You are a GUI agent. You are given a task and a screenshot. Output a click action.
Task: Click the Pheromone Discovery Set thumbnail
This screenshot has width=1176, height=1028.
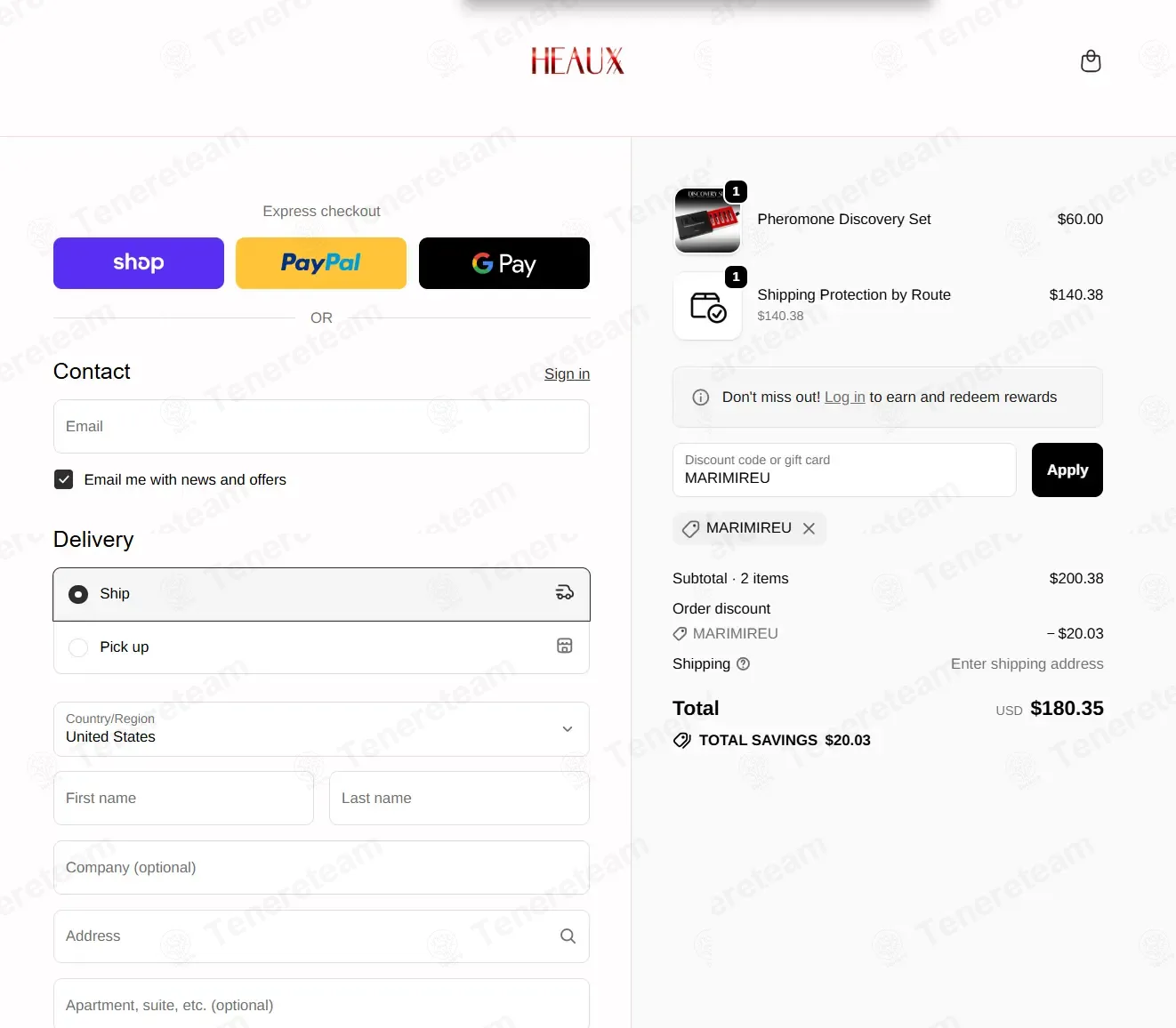pyautogui.click(x=708, y=221)
